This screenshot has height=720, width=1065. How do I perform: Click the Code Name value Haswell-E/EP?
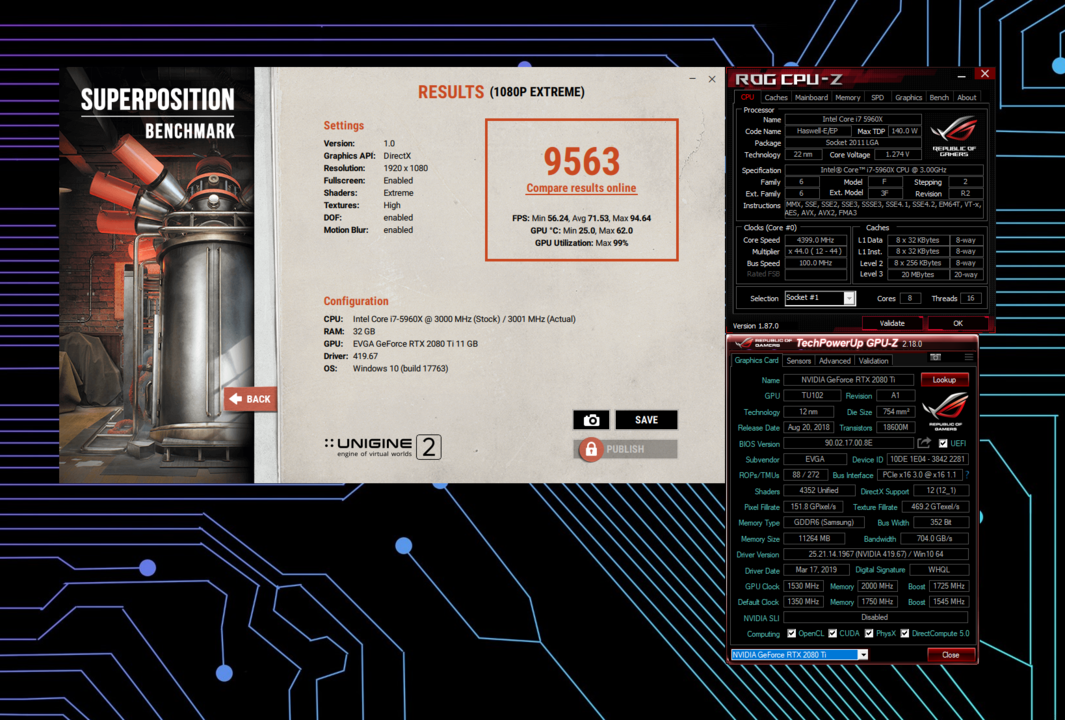[x=816, y=131]
